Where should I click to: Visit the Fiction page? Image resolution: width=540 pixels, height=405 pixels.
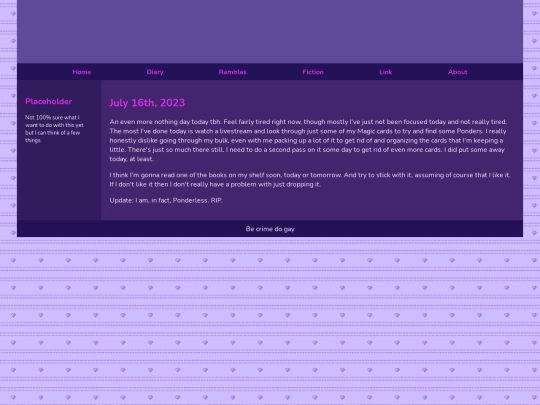[x=313, y=72]
